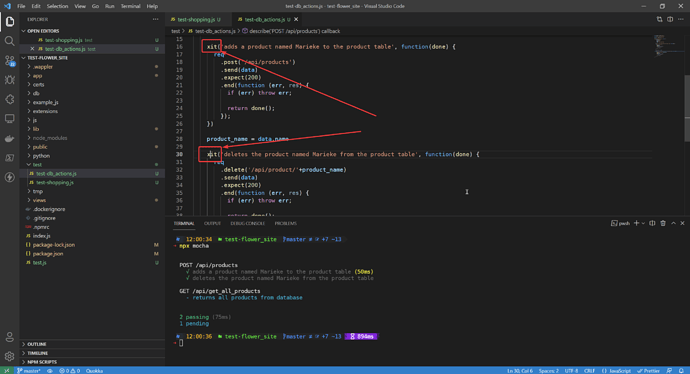Screen dimensions: 690x374
Task: Kill terminal using trash icon
Action: pyautogui.click(x=663, y=224)
